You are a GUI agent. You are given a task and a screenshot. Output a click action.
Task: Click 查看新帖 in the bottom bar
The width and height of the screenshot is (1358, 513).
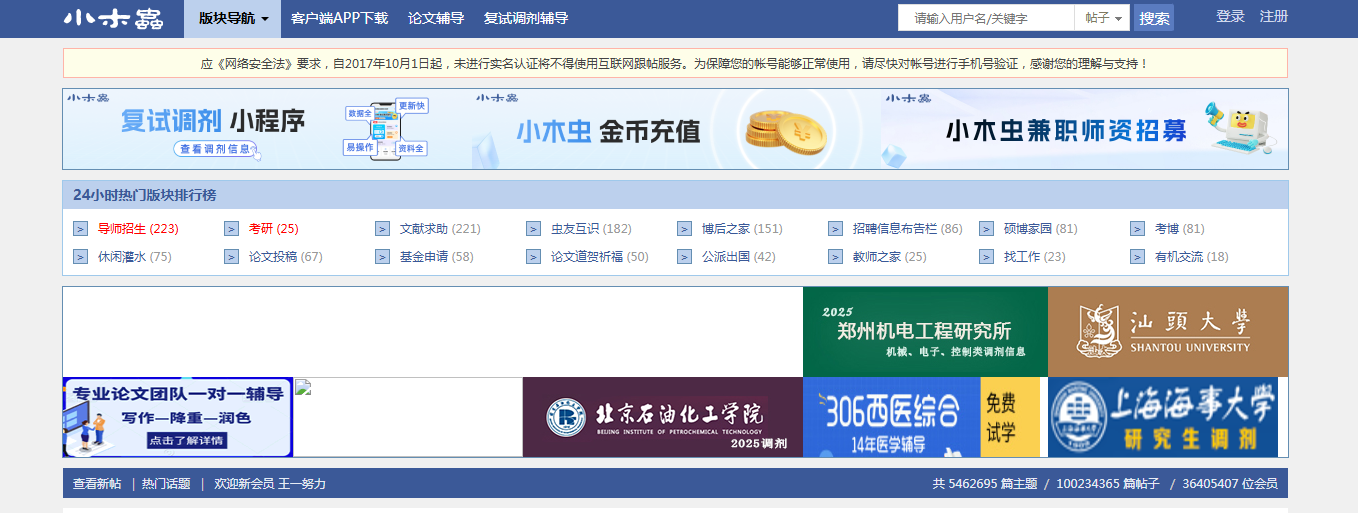point(97,484)
